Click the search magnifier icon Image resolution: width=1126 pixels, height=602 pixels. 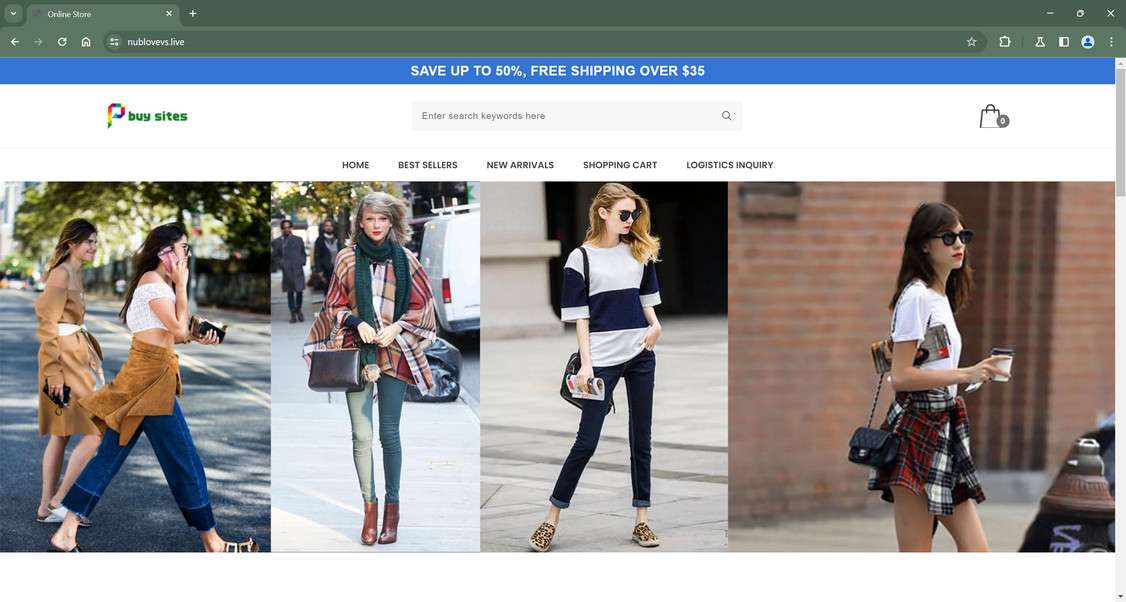coord(727,116)
